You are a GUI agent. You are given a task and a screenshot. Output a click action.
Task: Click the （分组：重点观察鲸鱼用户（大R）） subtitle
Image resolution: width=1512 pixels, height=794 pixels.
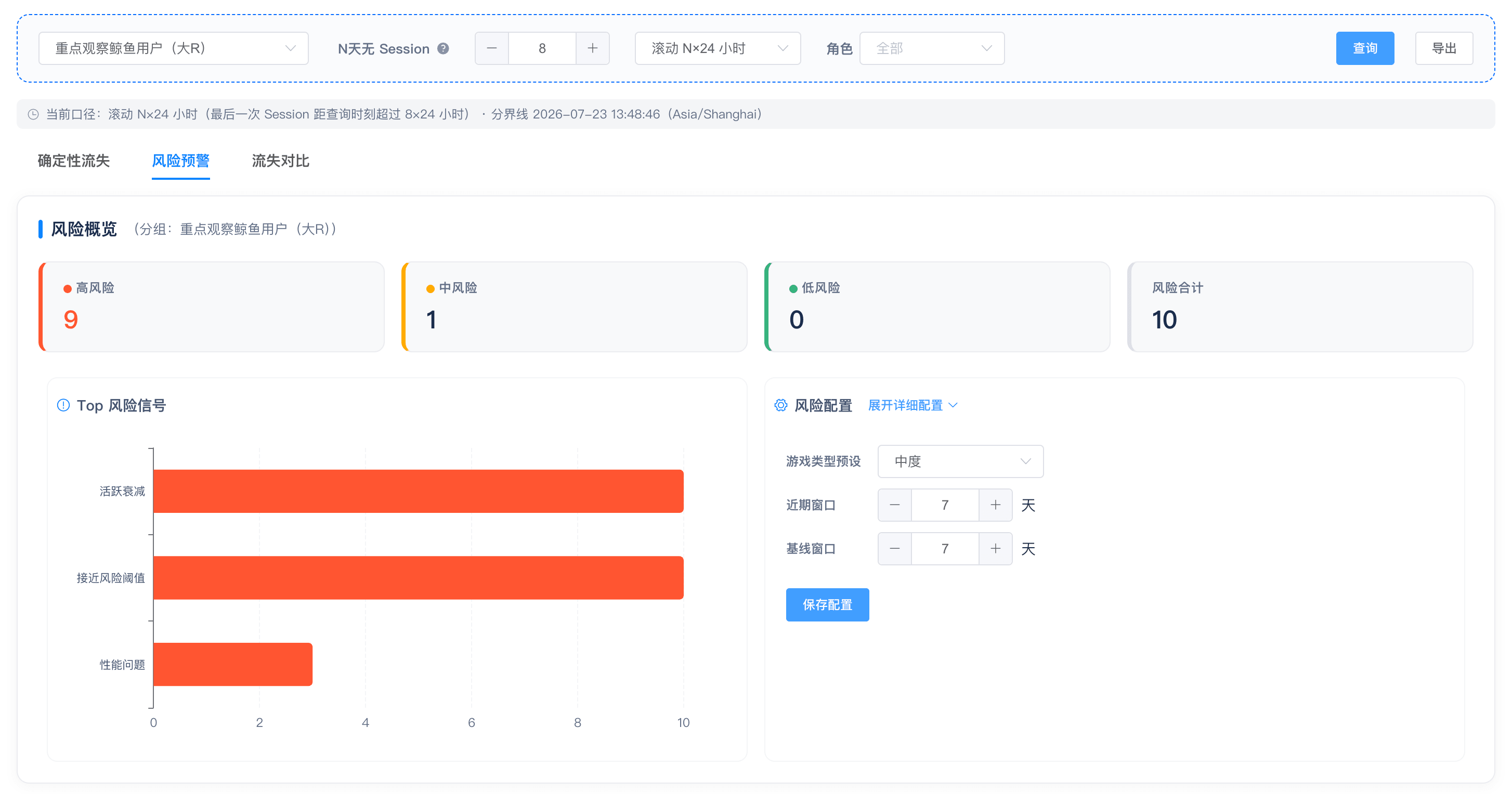click(235, 229)
